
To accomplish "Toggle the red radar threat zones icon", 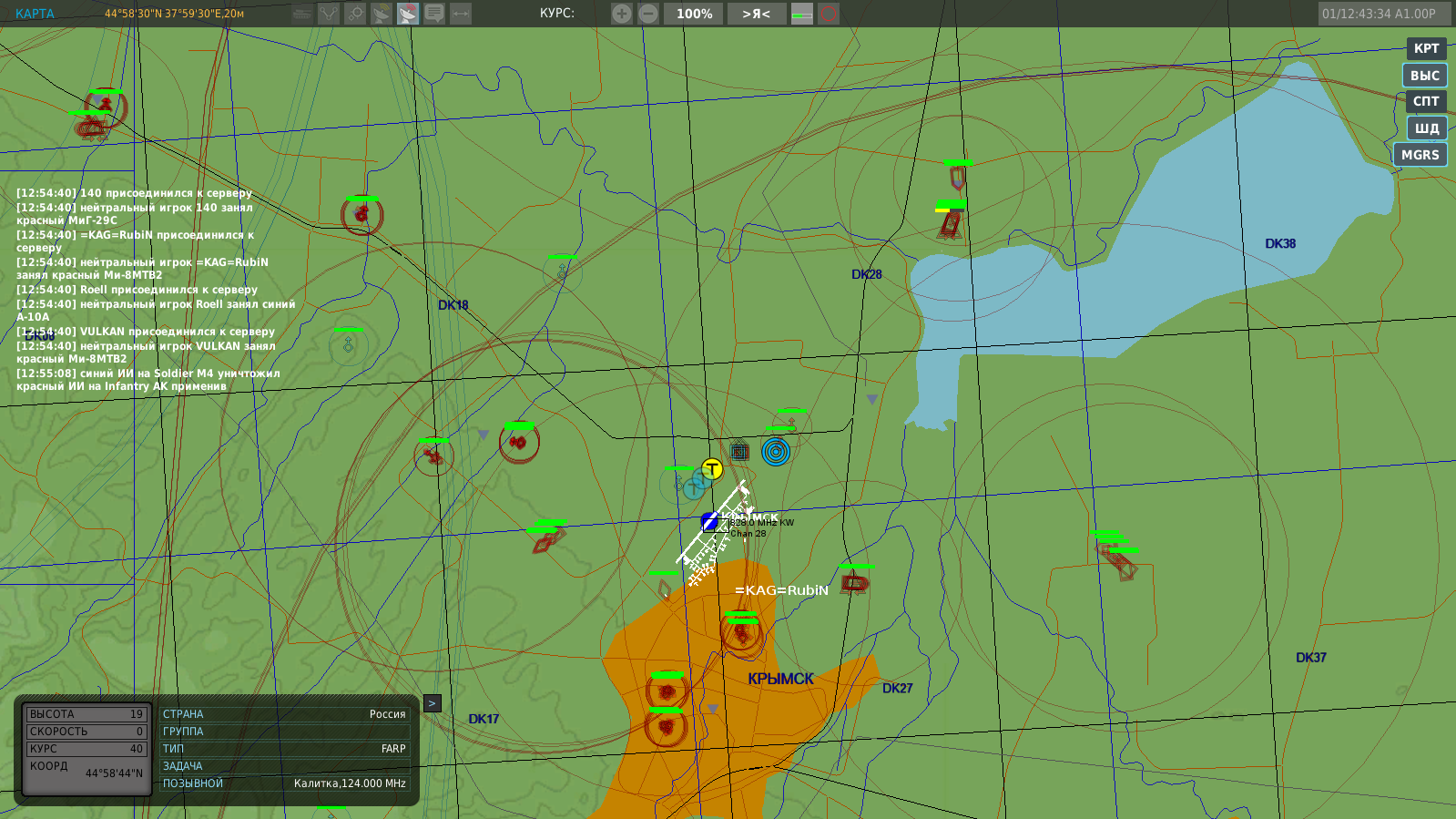I will pyautogui.click(x=408, y=14).
